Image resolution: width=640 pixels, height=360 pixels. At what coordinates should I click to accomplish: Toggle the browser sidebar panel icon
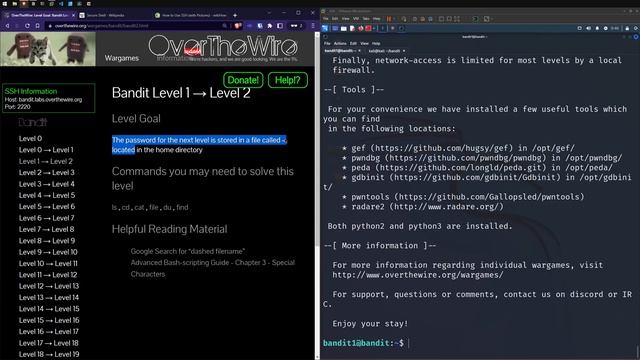pos(280,26)
